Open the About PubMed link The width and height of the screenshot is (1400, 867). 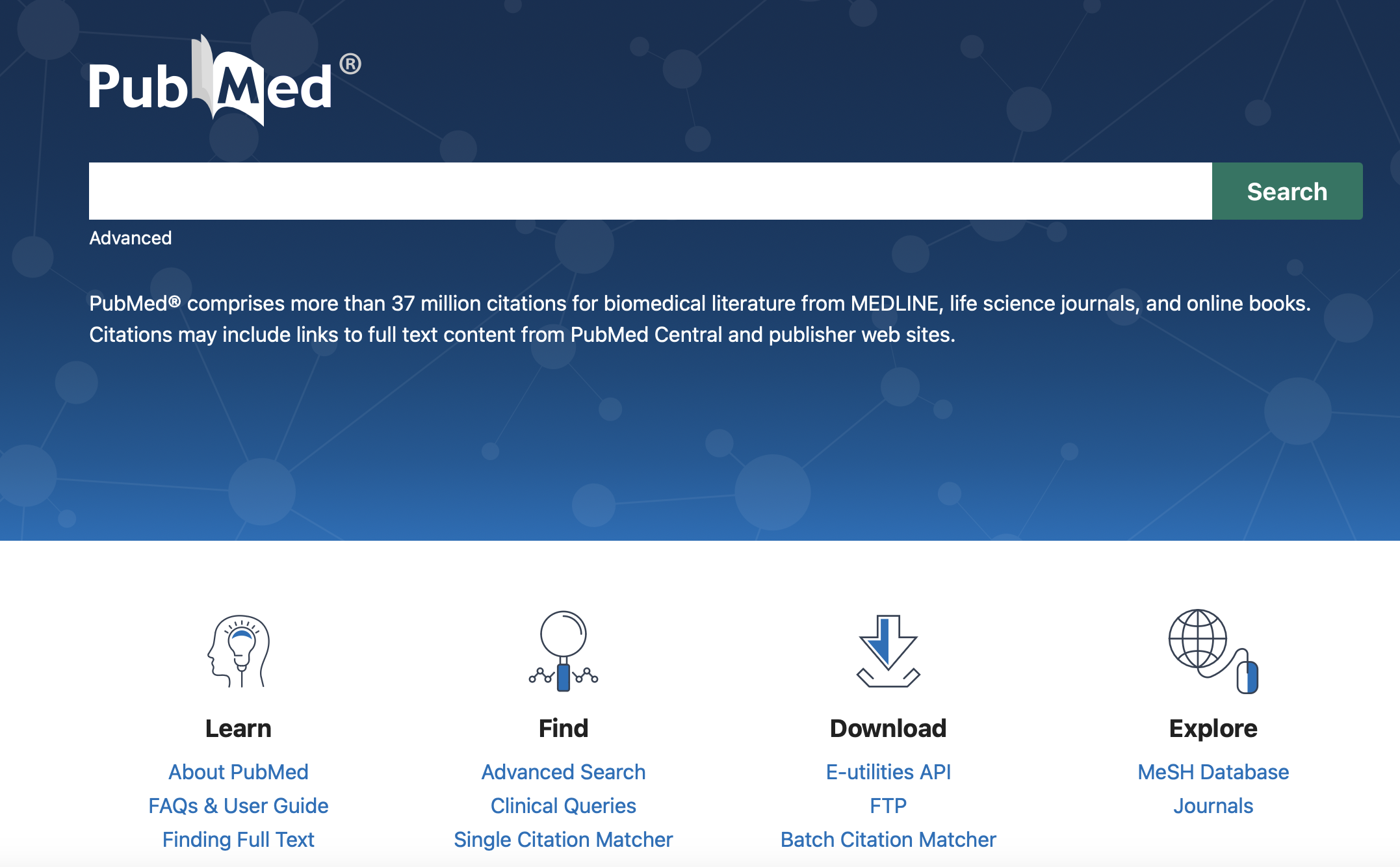[x=239, y=771]
